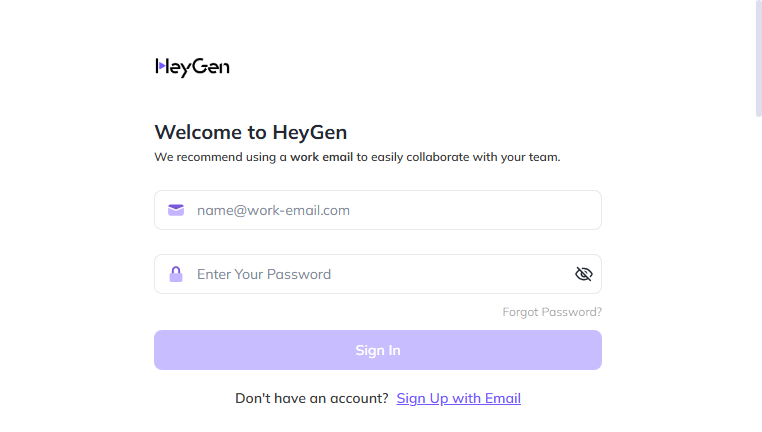Click the "Gen" part of the logo

[214, 67]
